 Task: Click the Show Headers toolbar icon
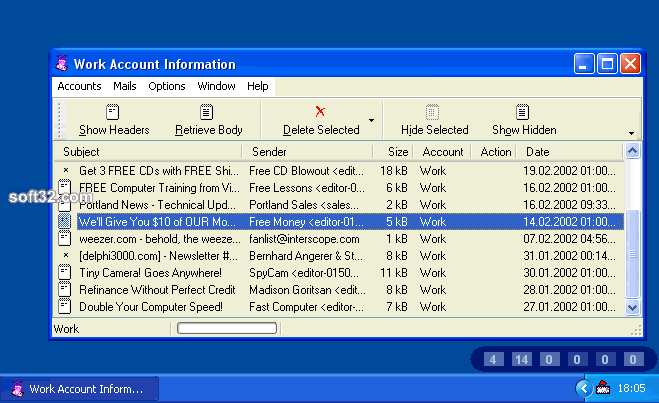click(113, 112)
